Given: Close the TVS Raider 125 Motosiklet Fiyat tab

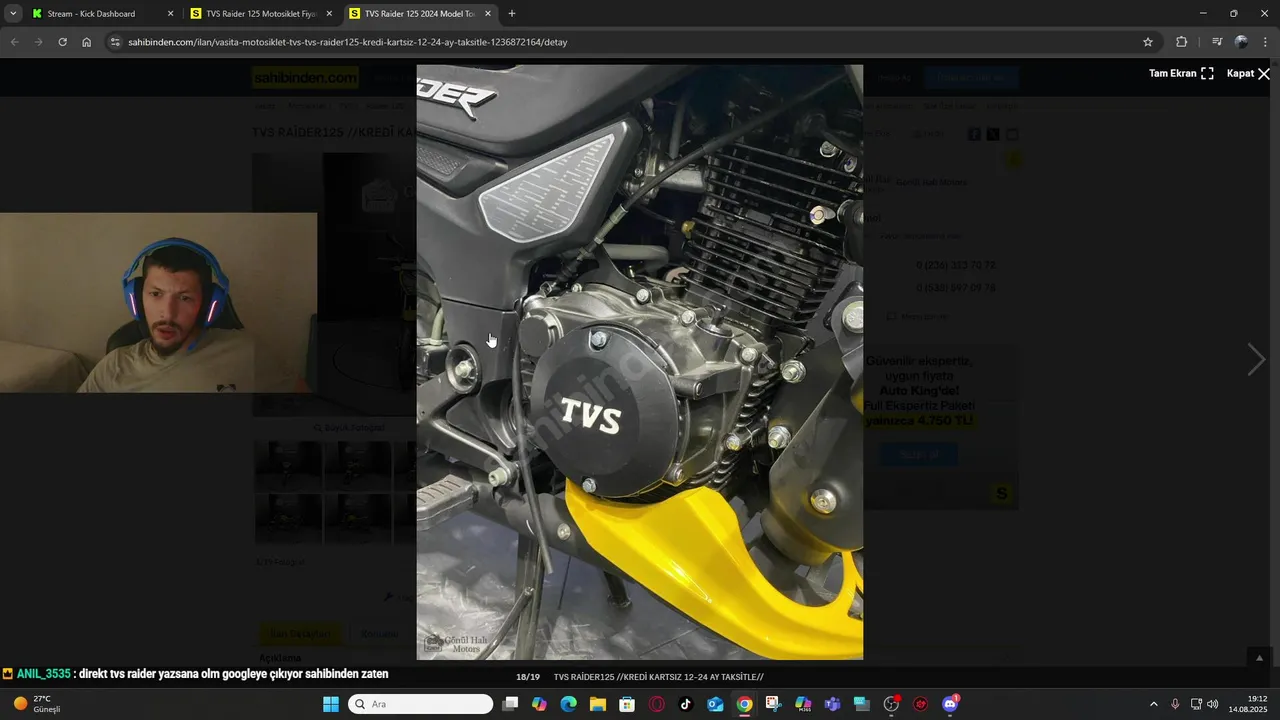Looking at the screenshot, I should pos(329,14).
